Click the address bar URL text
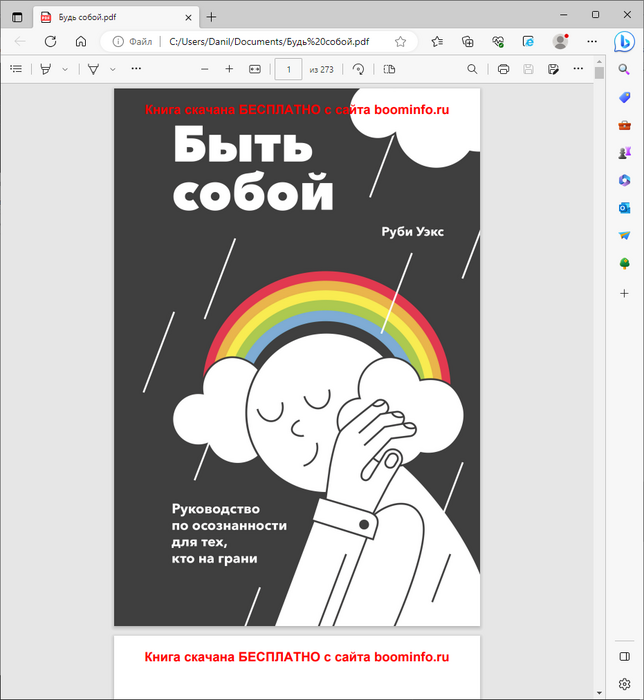Viewport: 644px width, 700px height. coord(269,42)
